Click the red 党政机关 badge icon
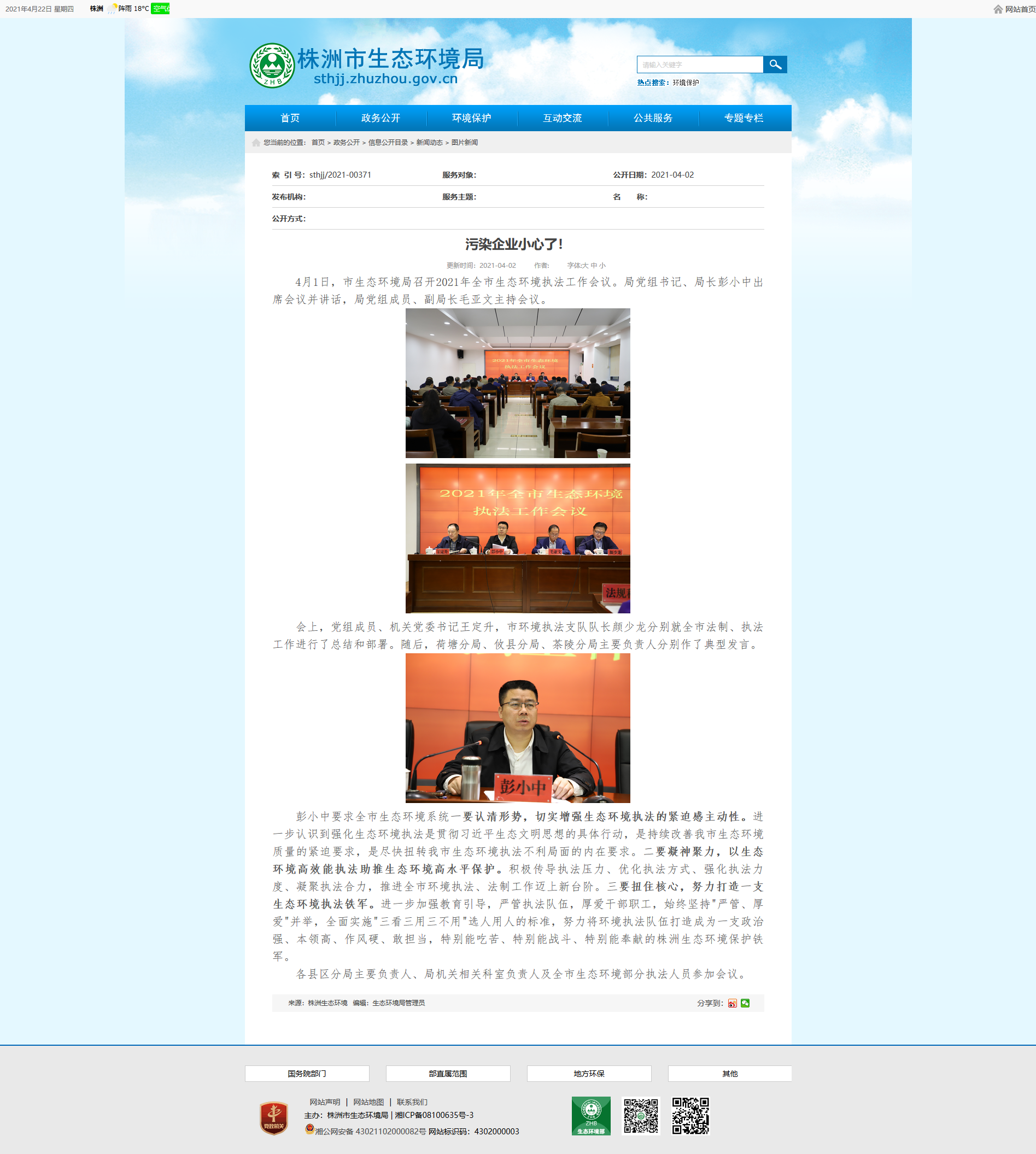 pos(273,1117)
